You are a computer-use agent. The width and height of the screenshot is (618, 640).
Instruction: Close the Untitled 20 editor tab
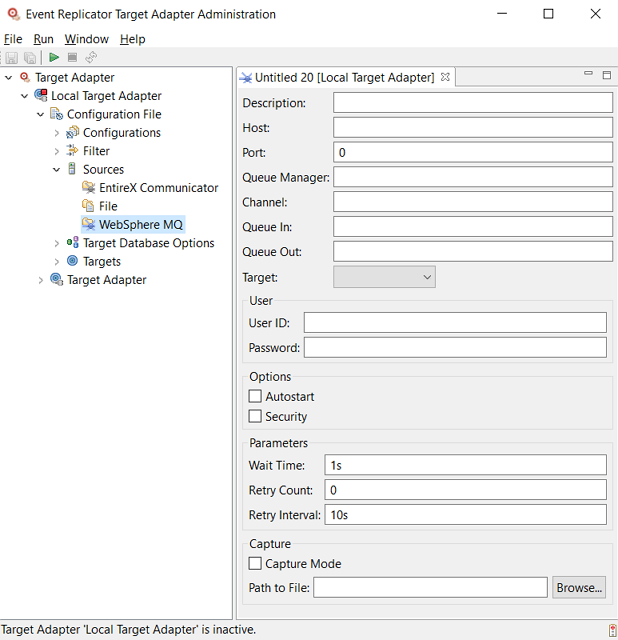[x=446, y=77]
